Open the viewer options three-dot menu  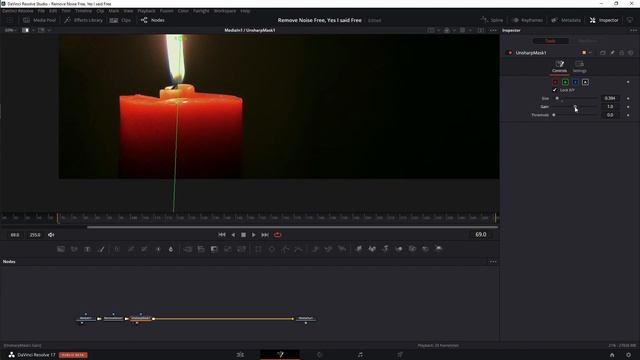493,30
